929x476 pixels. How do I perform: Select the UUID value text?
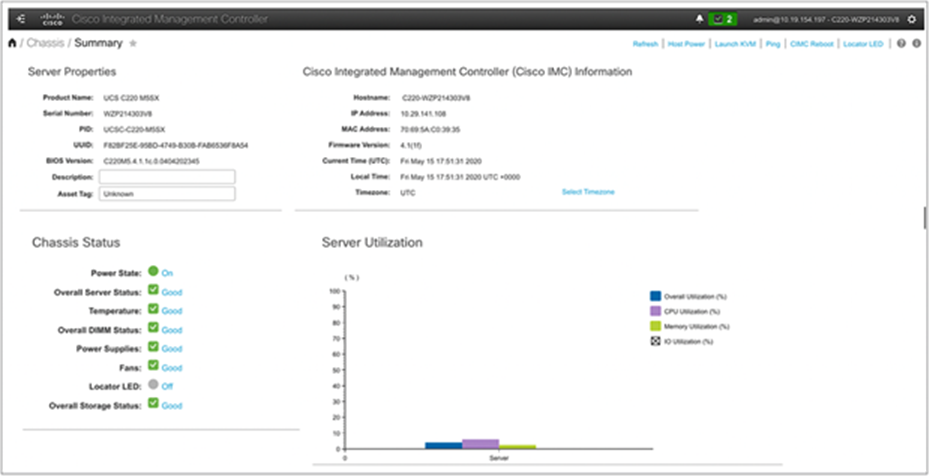pos(175,145)
